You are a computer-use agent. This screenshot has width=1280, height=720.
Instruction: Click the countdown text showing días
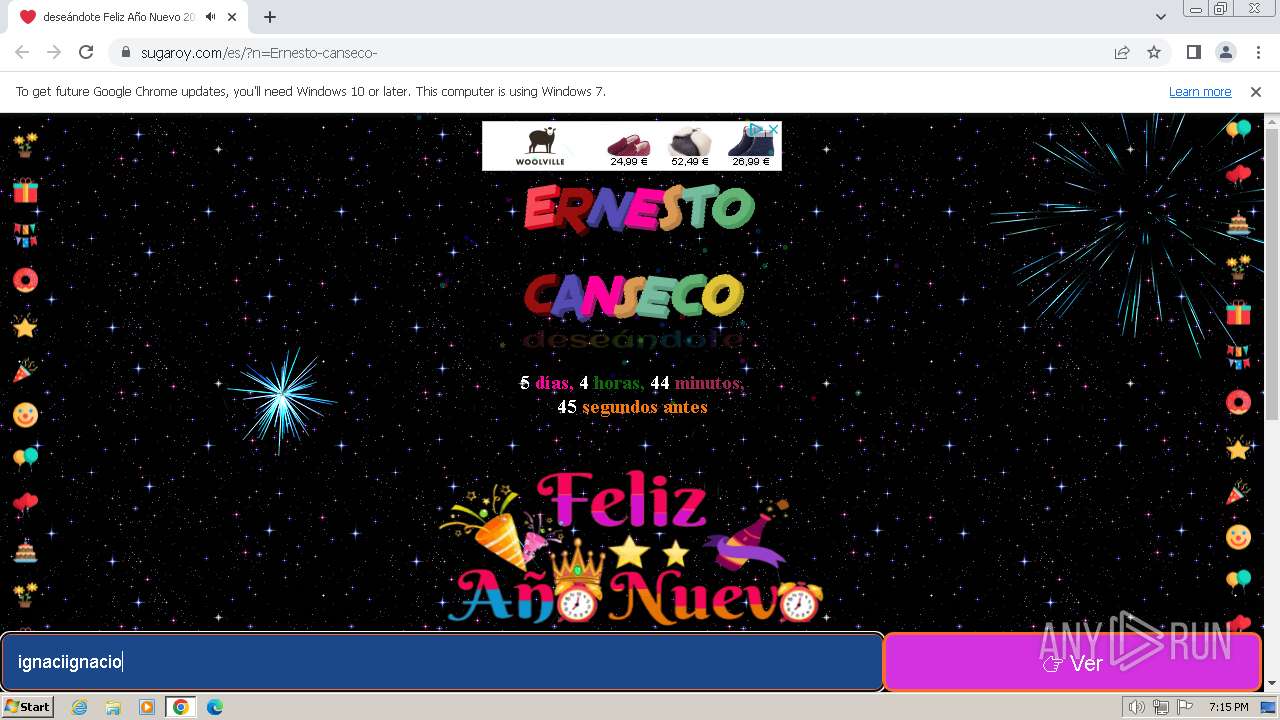(632, 383)
